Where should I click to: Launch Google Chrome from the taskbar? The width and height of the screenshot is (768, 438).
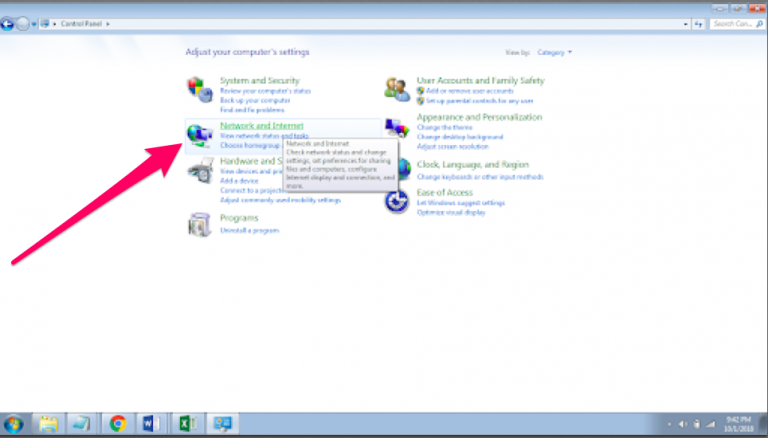tap(118, 423)
